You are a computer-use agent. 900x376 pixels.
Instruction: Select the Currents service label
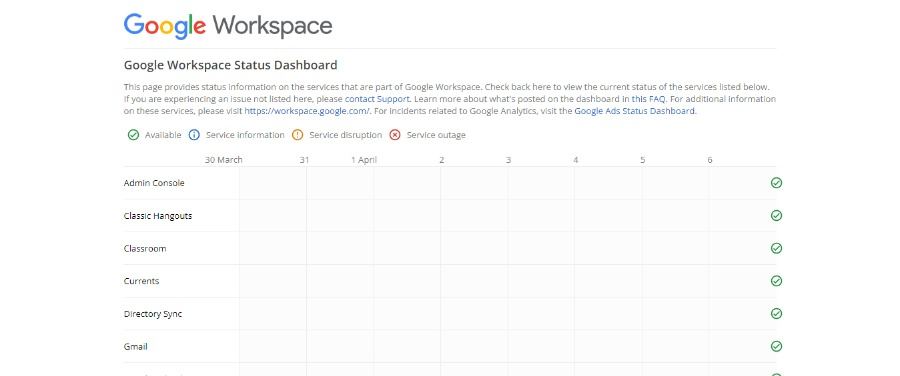pos(142,281)
